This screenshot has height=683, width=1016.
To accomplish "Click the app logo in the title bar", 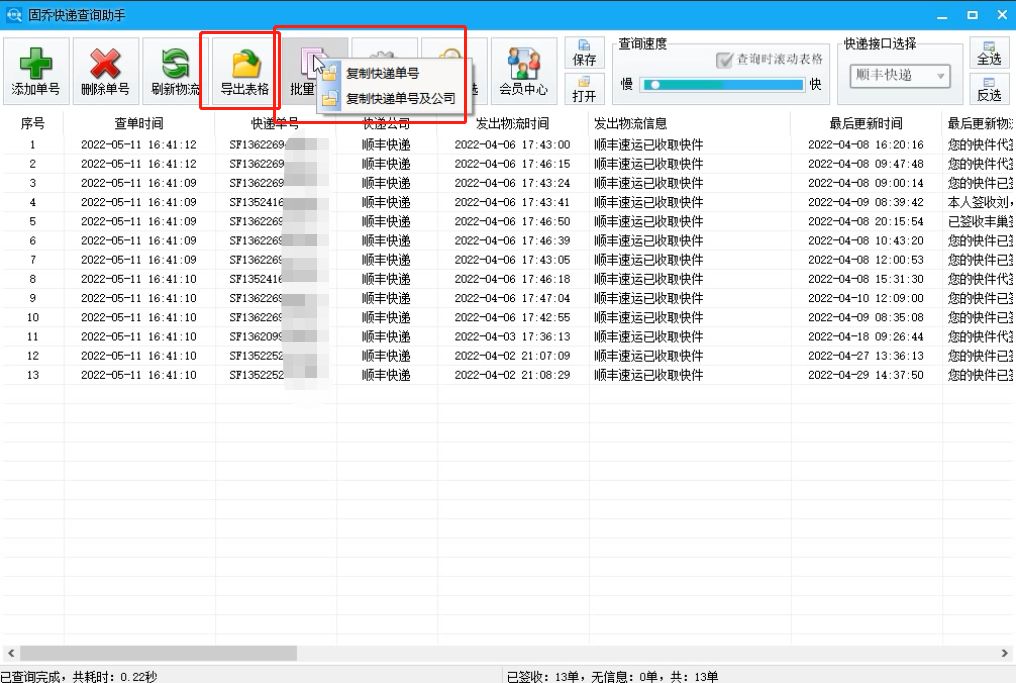I will [12, 13].
